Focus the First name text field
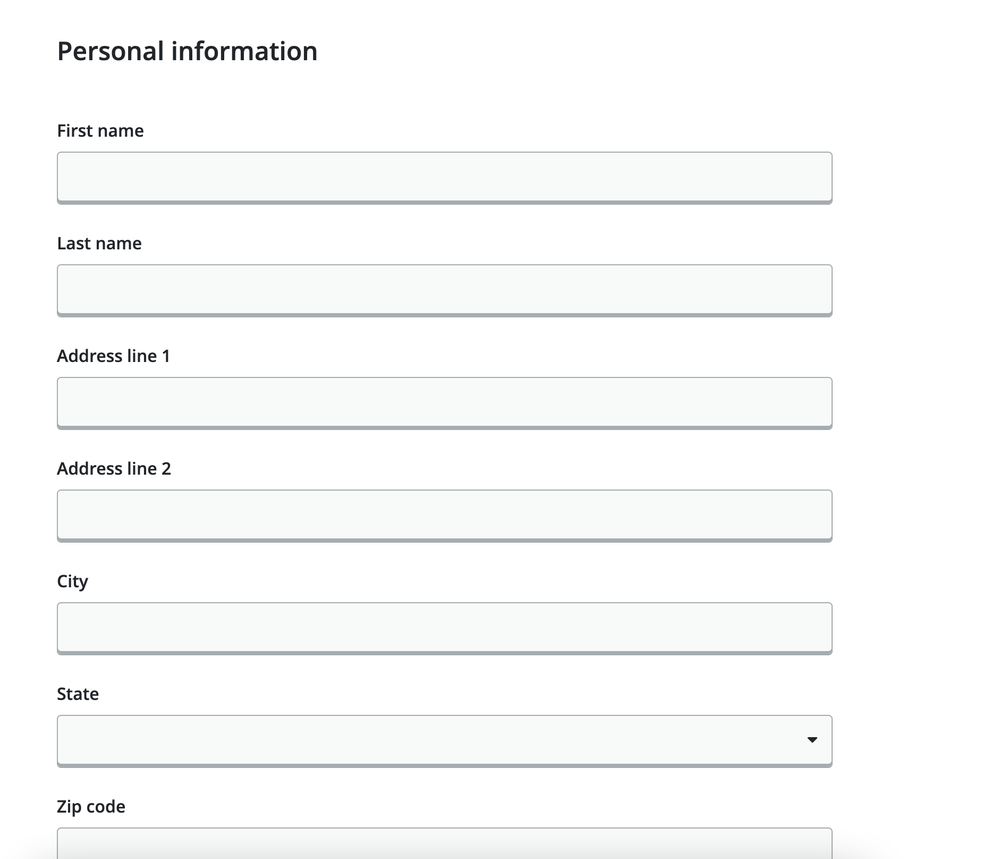The height and width of the screenshot is (859, 1000). click(x=444, y=177)
